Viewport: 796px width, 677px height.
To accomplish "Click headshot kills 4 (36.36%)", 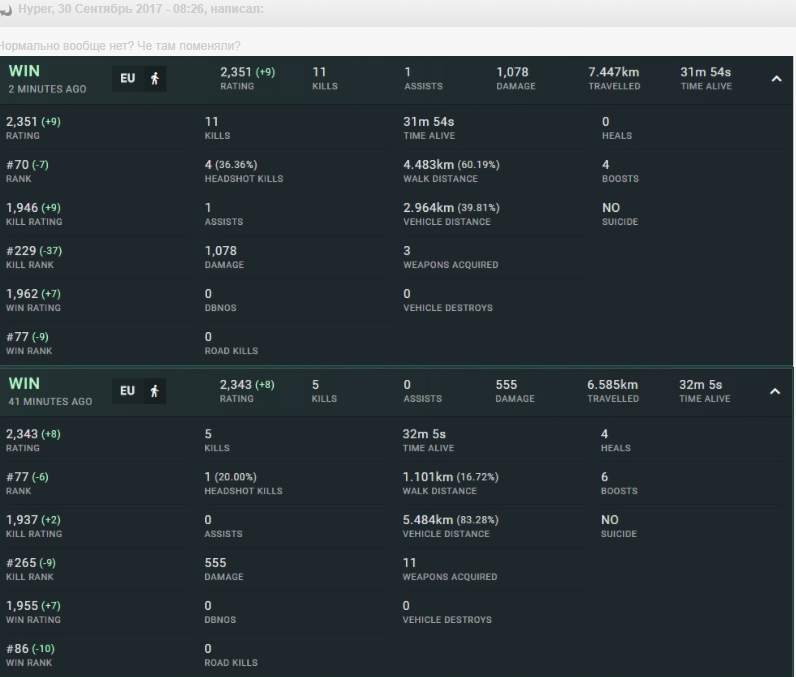I will click(x=231, y=165).
